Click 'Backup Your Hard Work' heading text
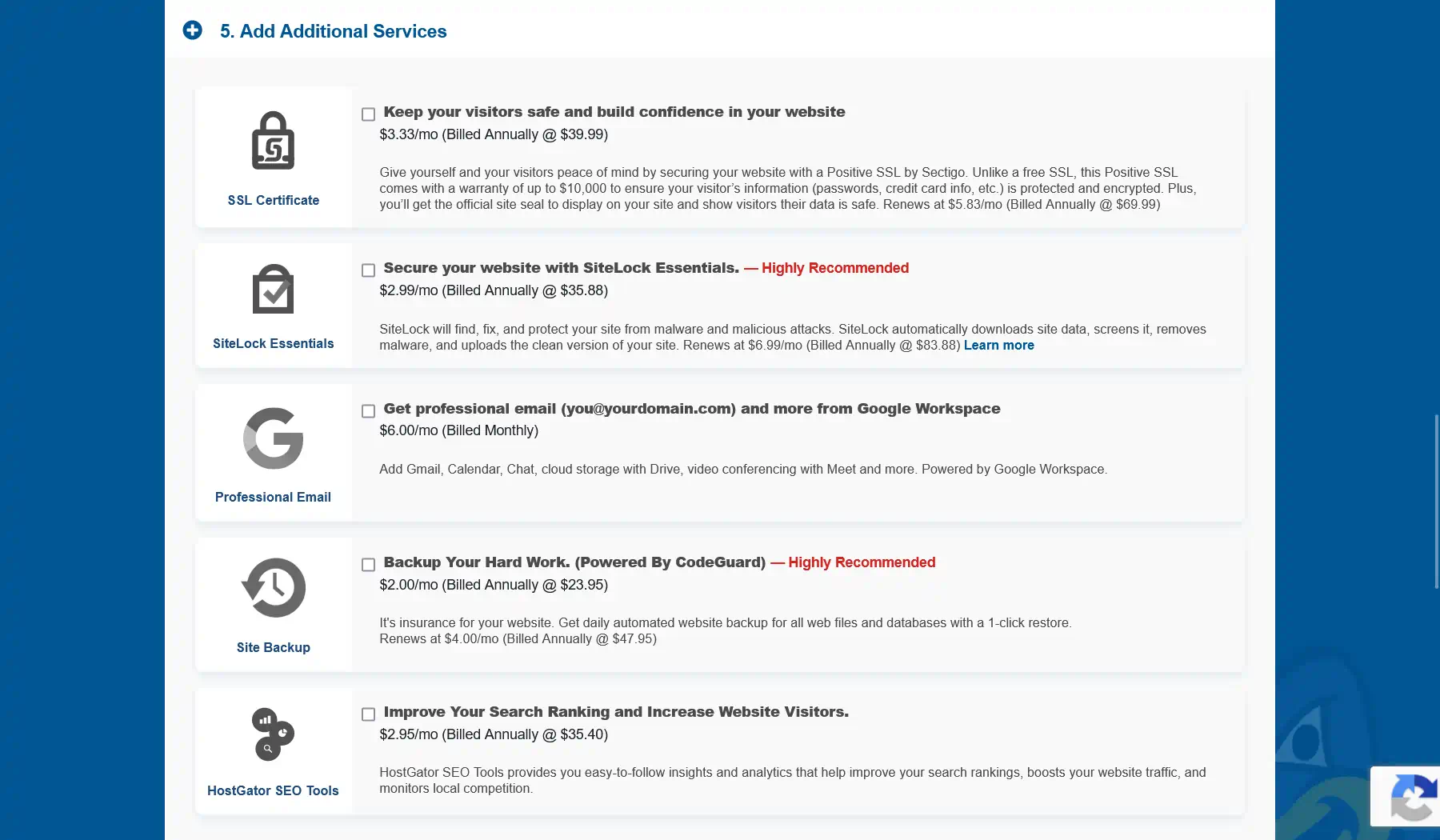This screenshot has width=1440, height=840. (x=574, y=562)
